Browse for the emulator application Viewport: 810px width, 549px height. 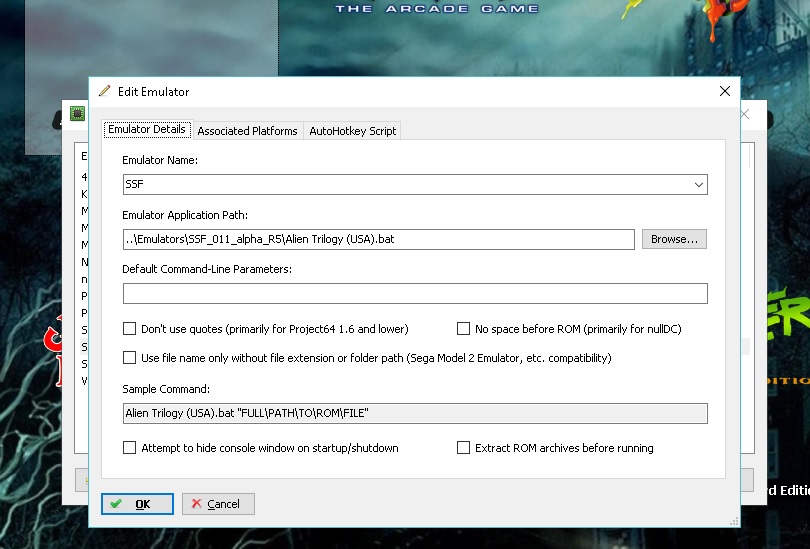(674, 239)
